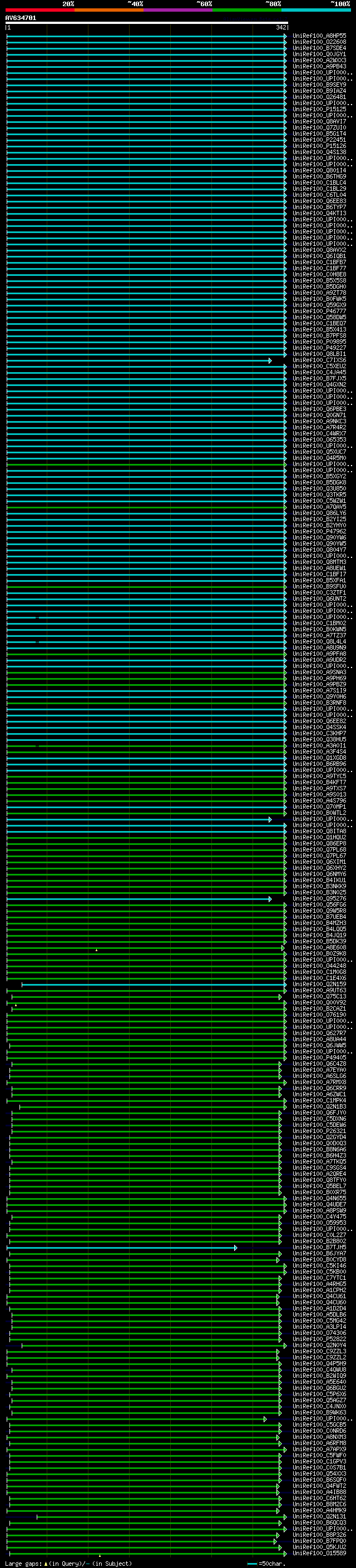
Task: Select hit label UniRef100_Q4S138
Action: (x=319, y=152)
